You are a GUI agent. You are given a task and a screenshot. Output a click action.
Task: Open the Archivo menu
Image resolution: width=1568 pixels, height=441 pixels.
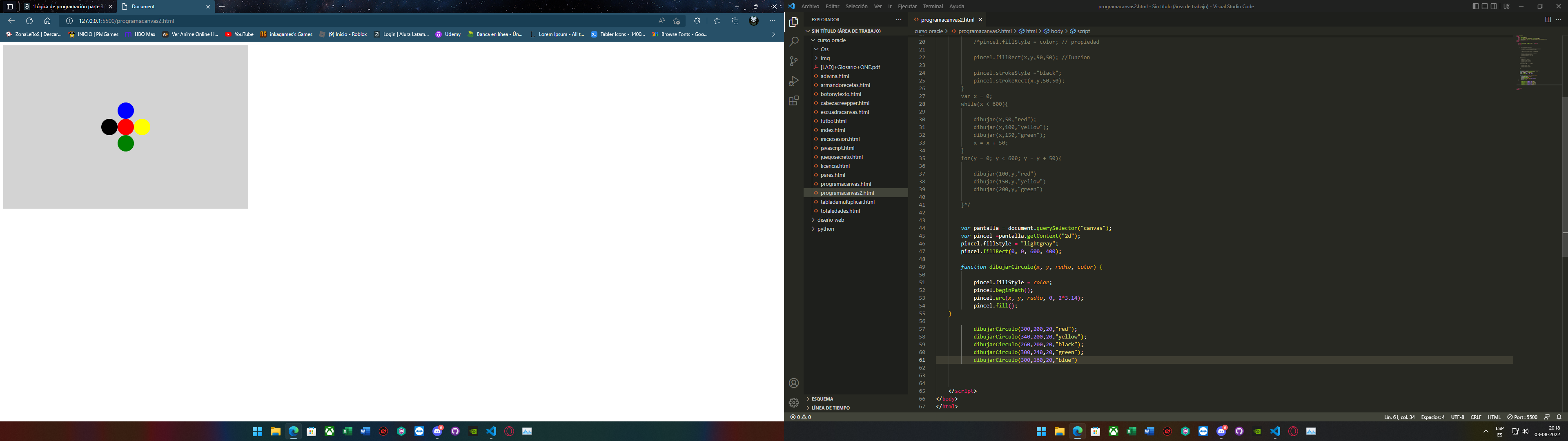pos(810,7)
